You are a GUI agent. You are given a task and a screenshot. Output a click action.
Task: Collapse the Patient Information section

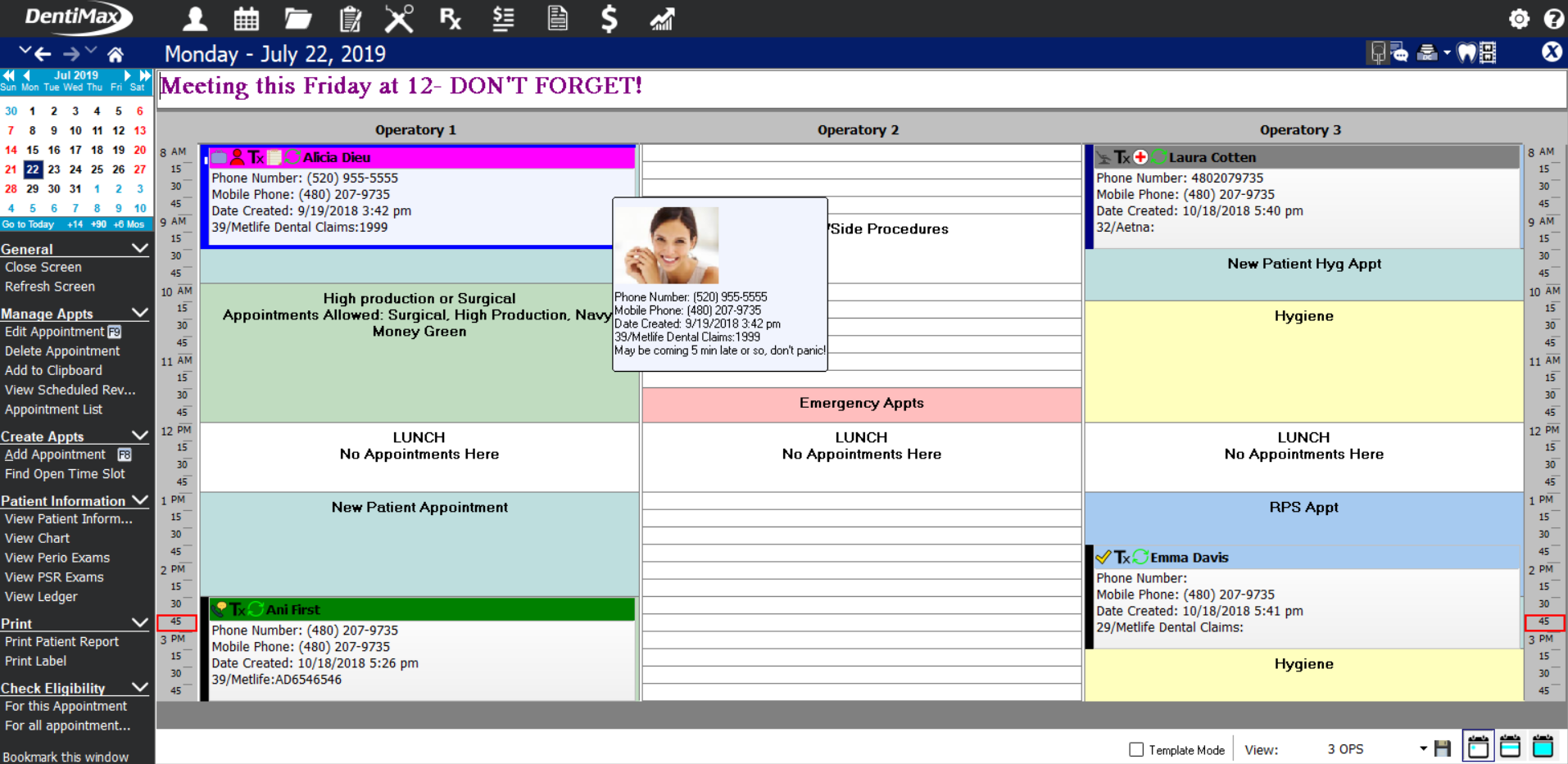[140, 500]
